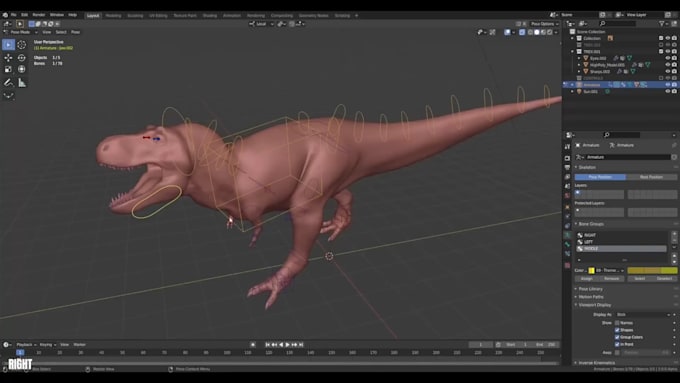Switch to rendered viewport shading
The image size is (680, 383).
(550, 32)
